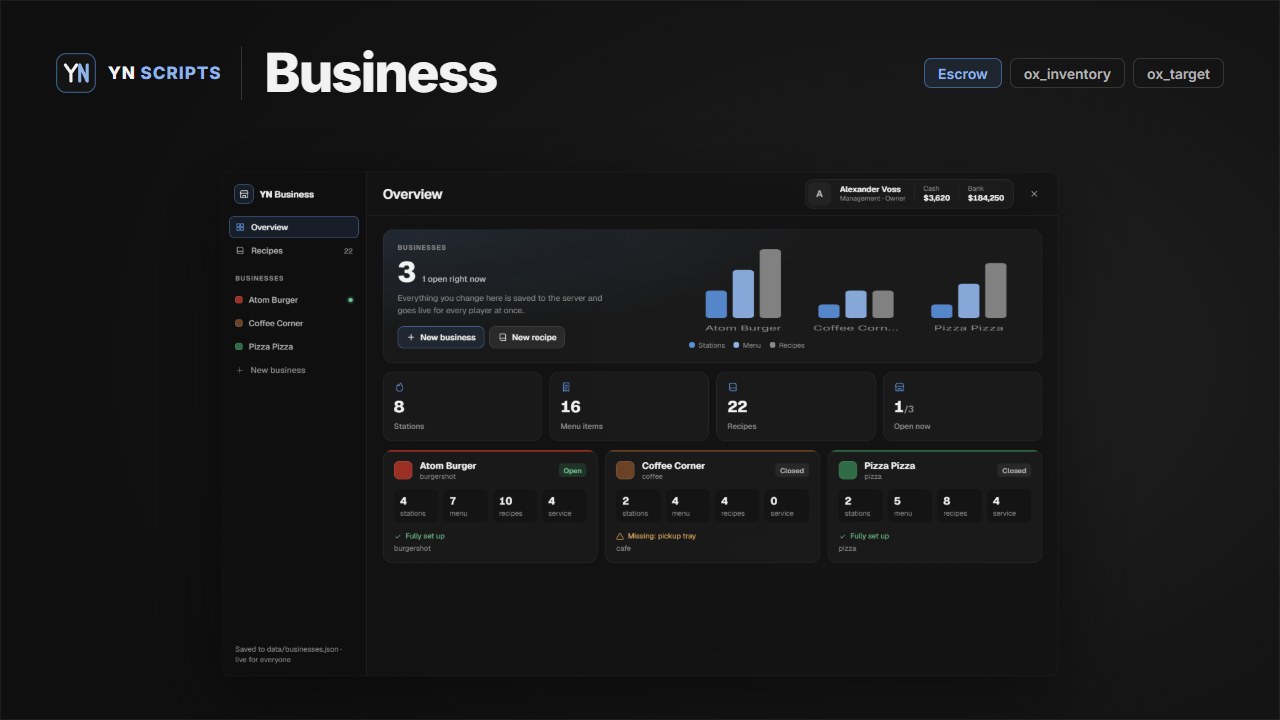Viewport: 1280px width, 720px height.
Task: Click Atom Burger's 10 recipes tile
Action: (x=514, y=506)
